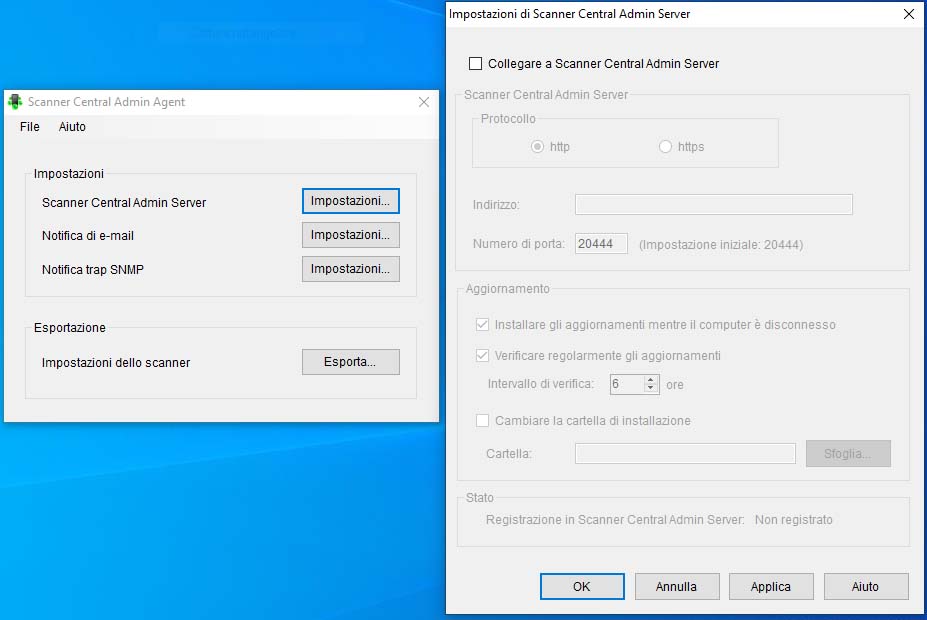Click the Indirizzo address field
The width and height of the screenshot is (927, 620).
pyautogui.click(x=713, y=205)
